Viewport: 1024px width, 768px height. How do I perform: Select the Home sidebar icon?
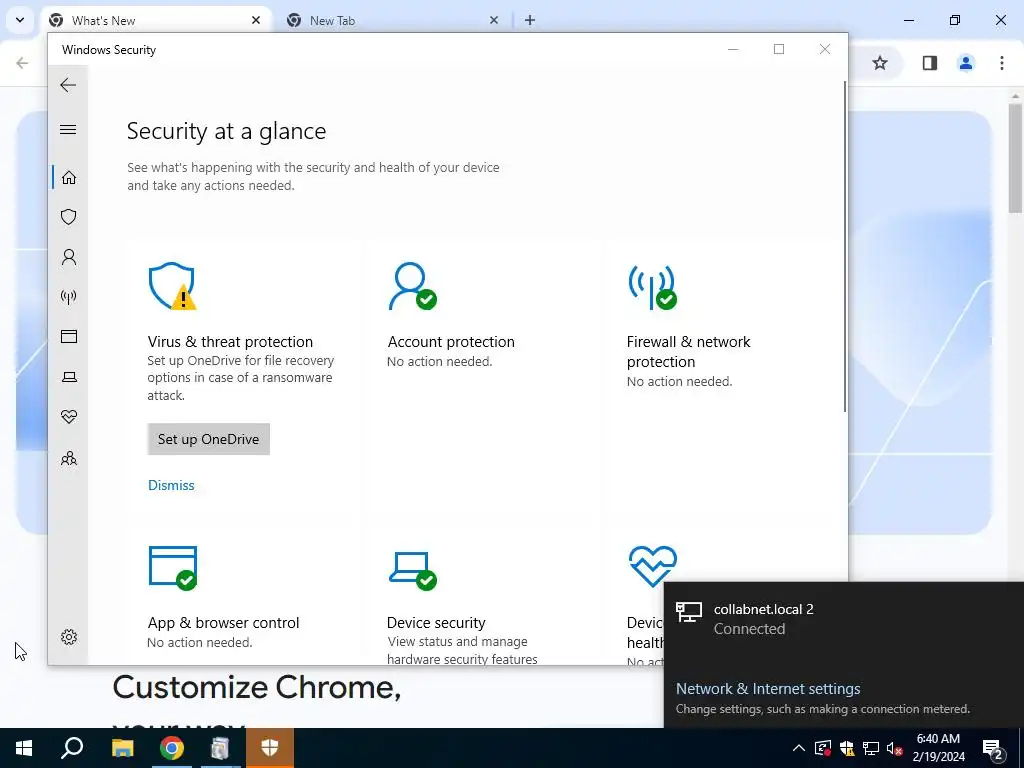click(69, 178)
